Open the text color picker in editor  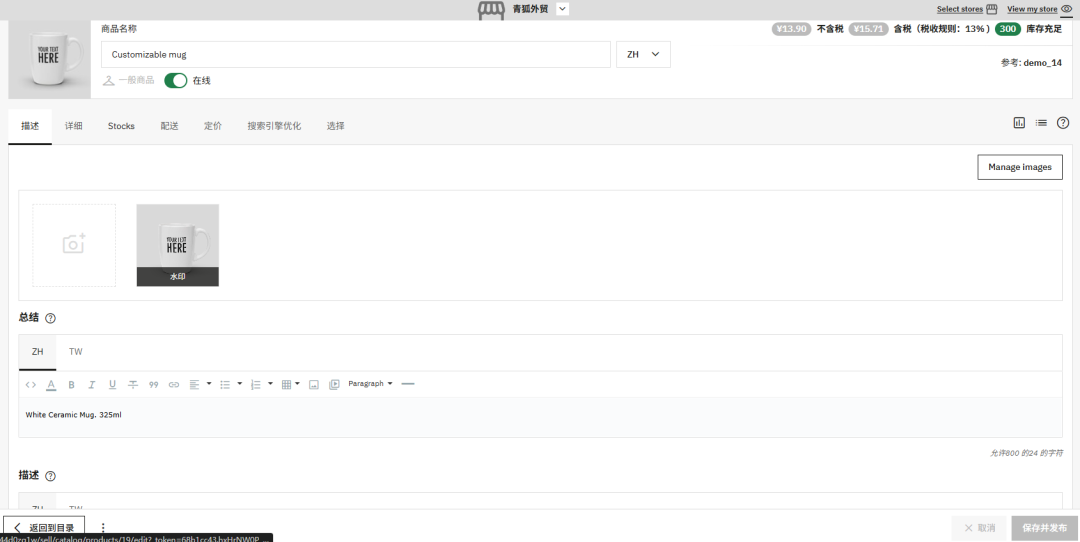pos(51,384)
